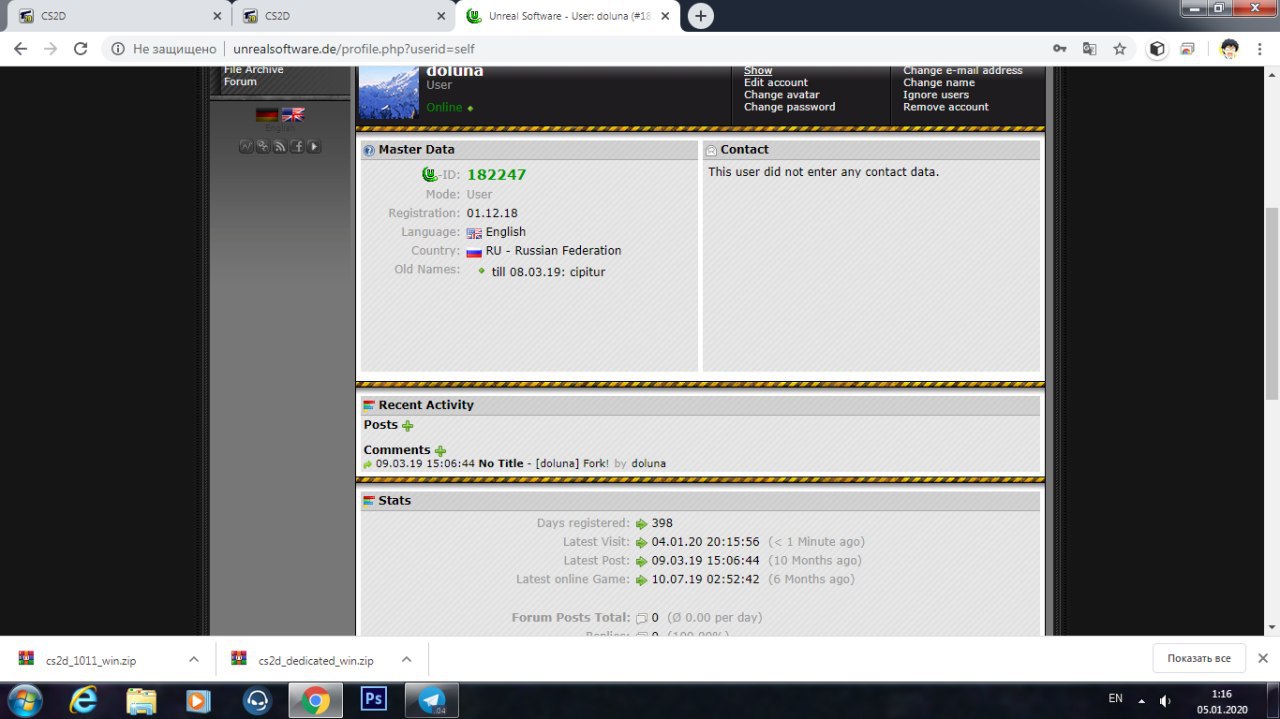
Task: Click the Change password link
Action: click(x=790, y=107)
